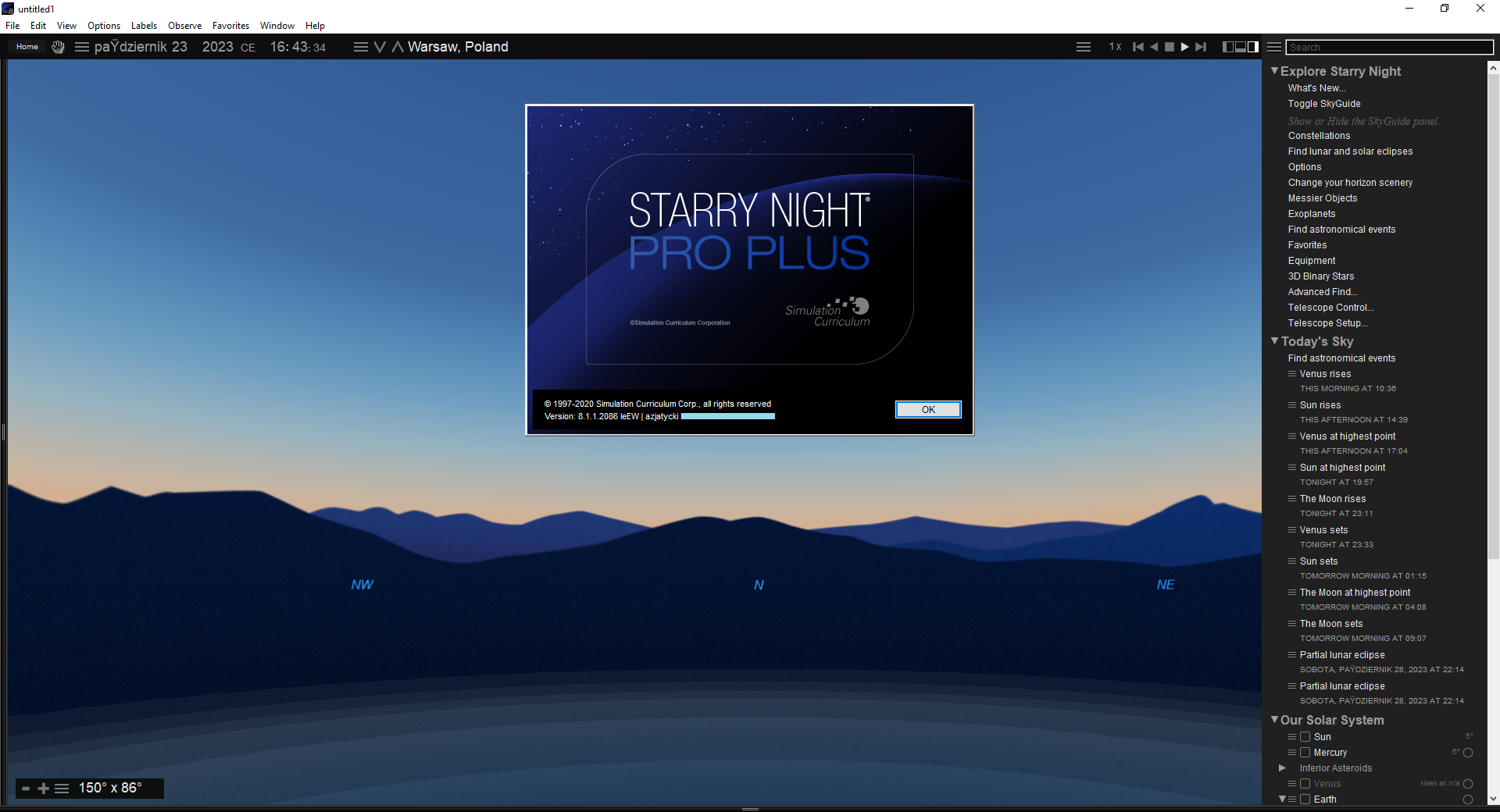Open The Moon rises event menu icon

[x=1292, y=499]
